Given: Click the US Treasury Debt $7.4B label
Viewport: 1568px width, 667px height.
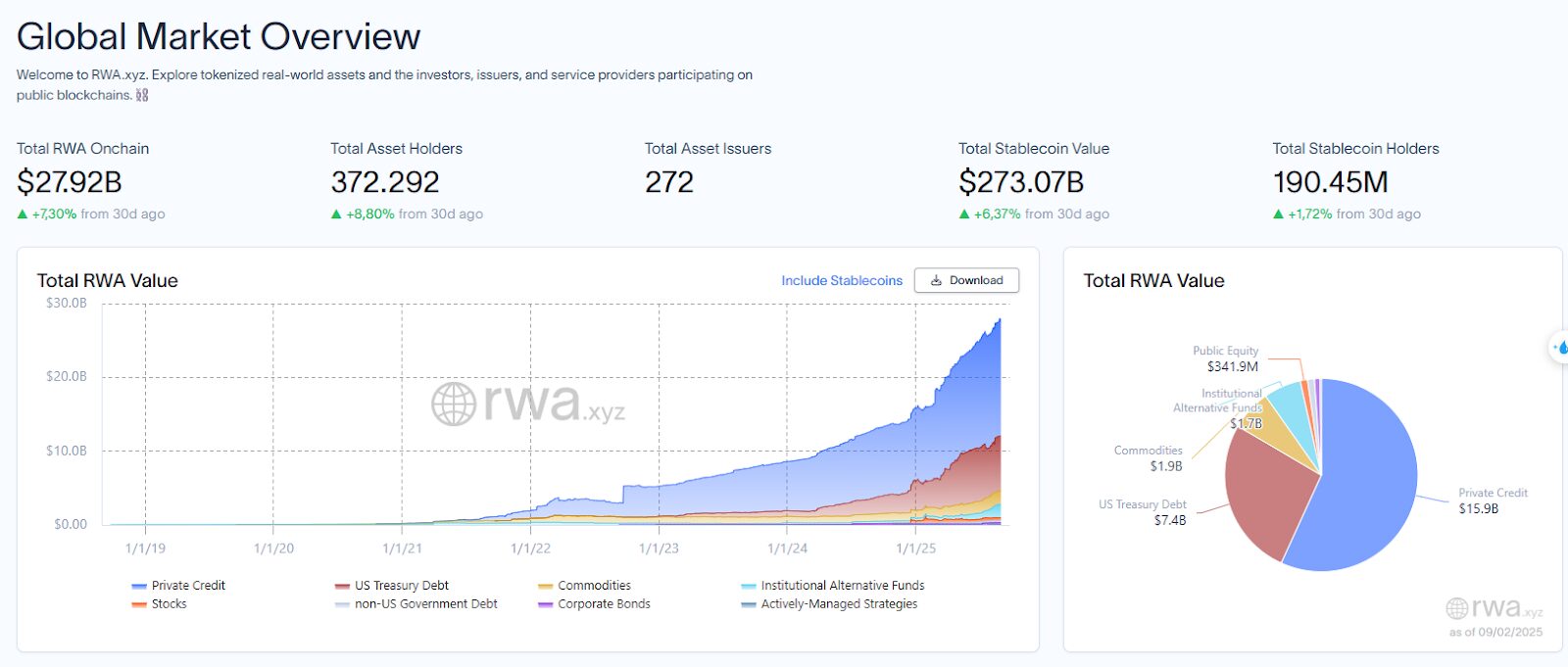Looking at the screenshot, I should 1143,512.
